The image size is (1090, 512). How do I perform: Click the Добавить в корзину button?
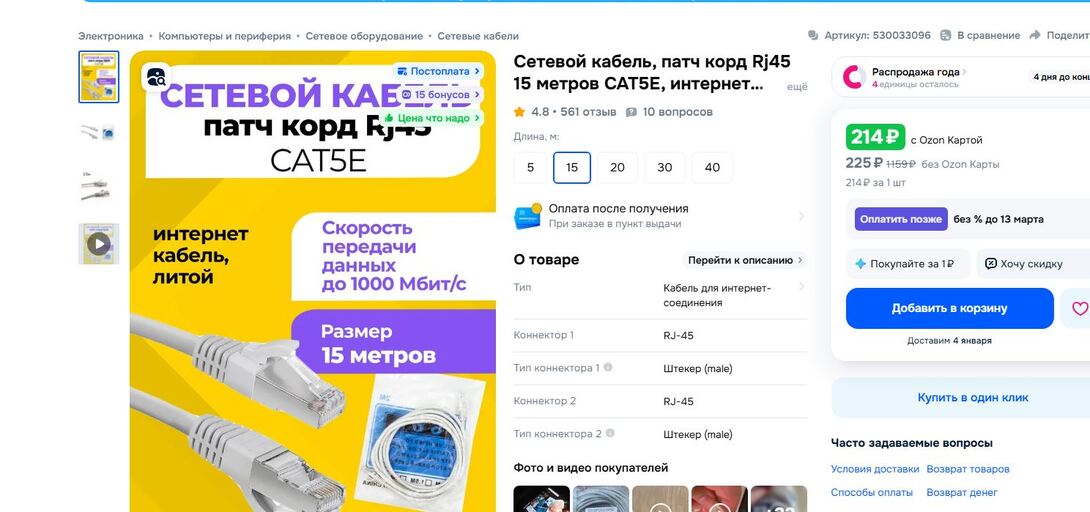pos(950,308)
